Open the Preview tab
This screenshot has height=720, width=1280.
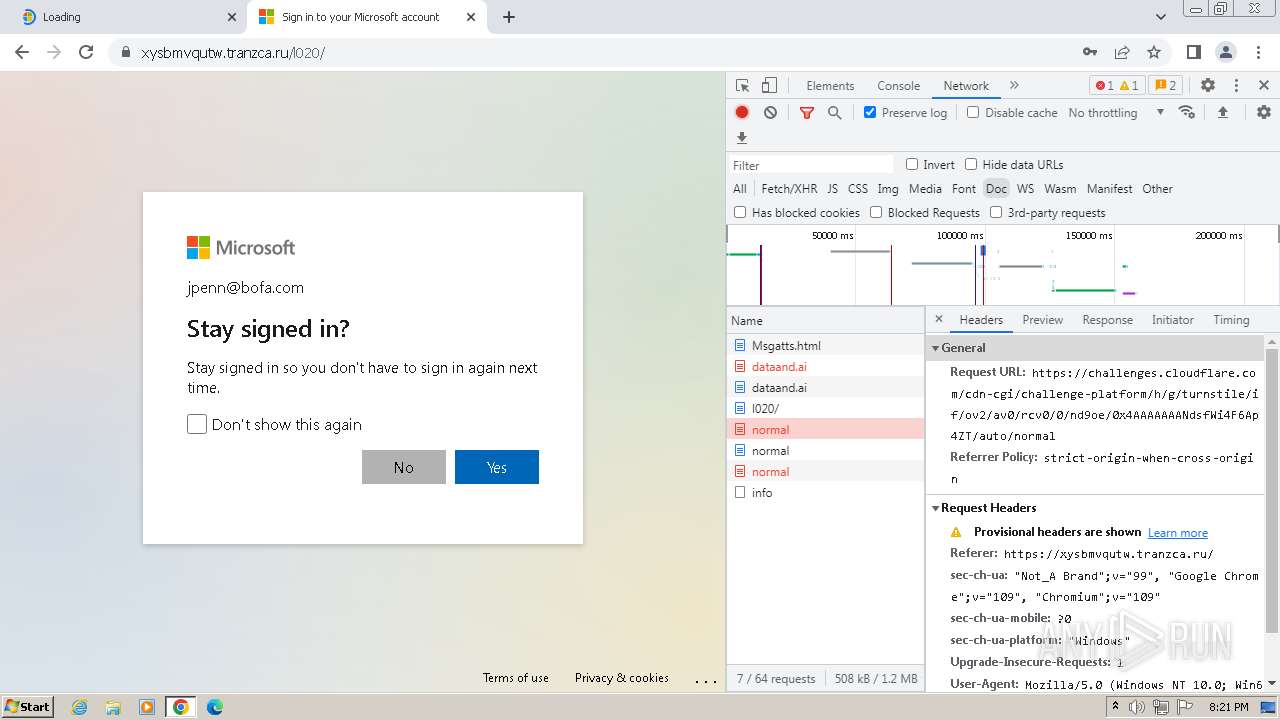(x=1042, y=320)
